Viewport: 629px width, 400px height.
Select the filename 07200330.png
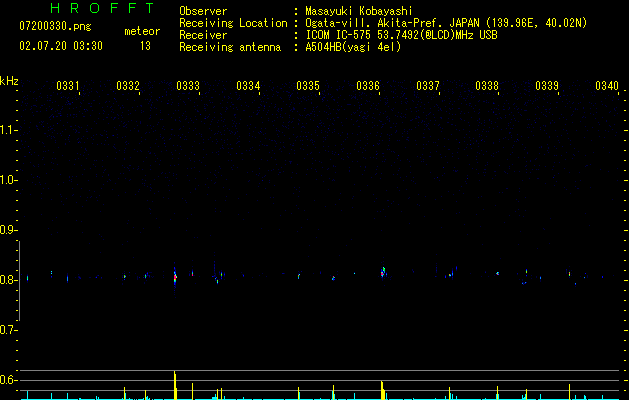(x=55, y=27)
